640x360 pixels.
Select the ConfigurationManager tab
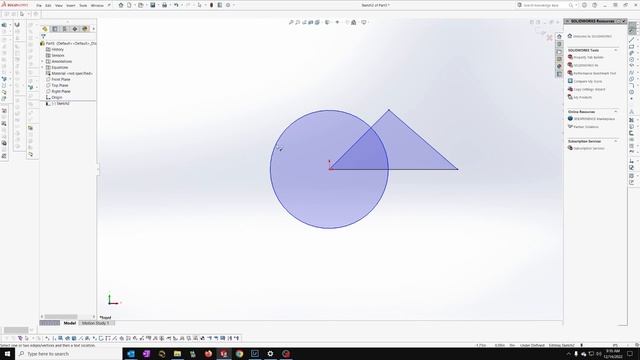click(64, 29)
